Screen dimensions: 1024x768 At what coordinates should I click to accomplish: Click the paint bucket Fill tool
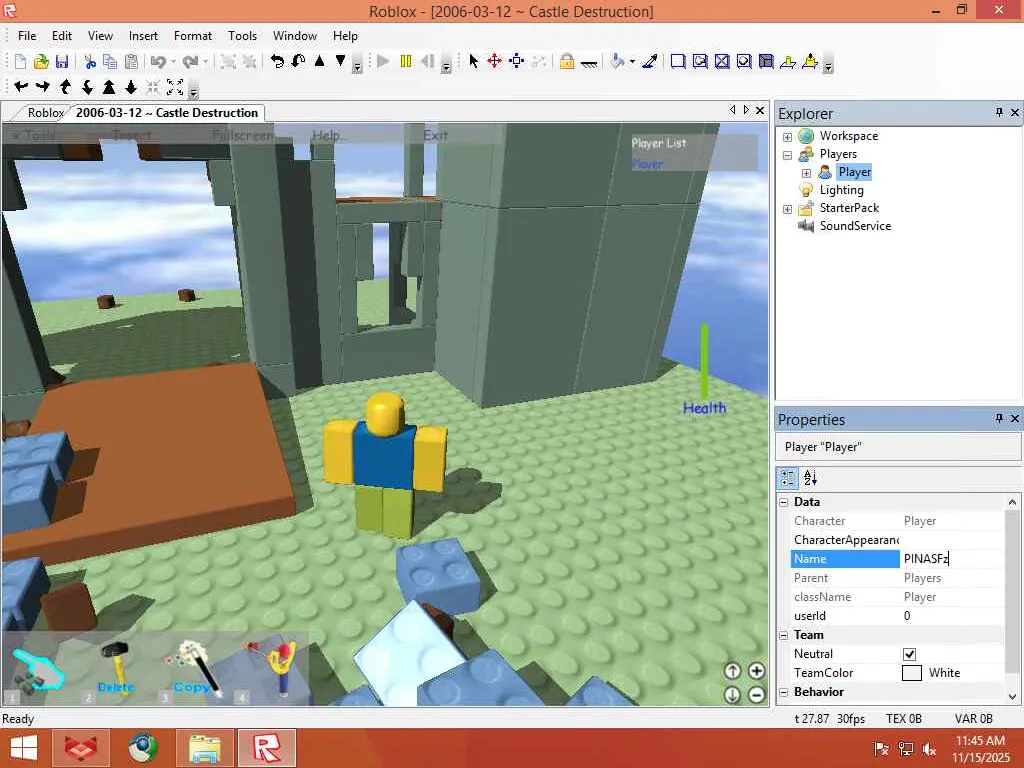coord(617,61)
